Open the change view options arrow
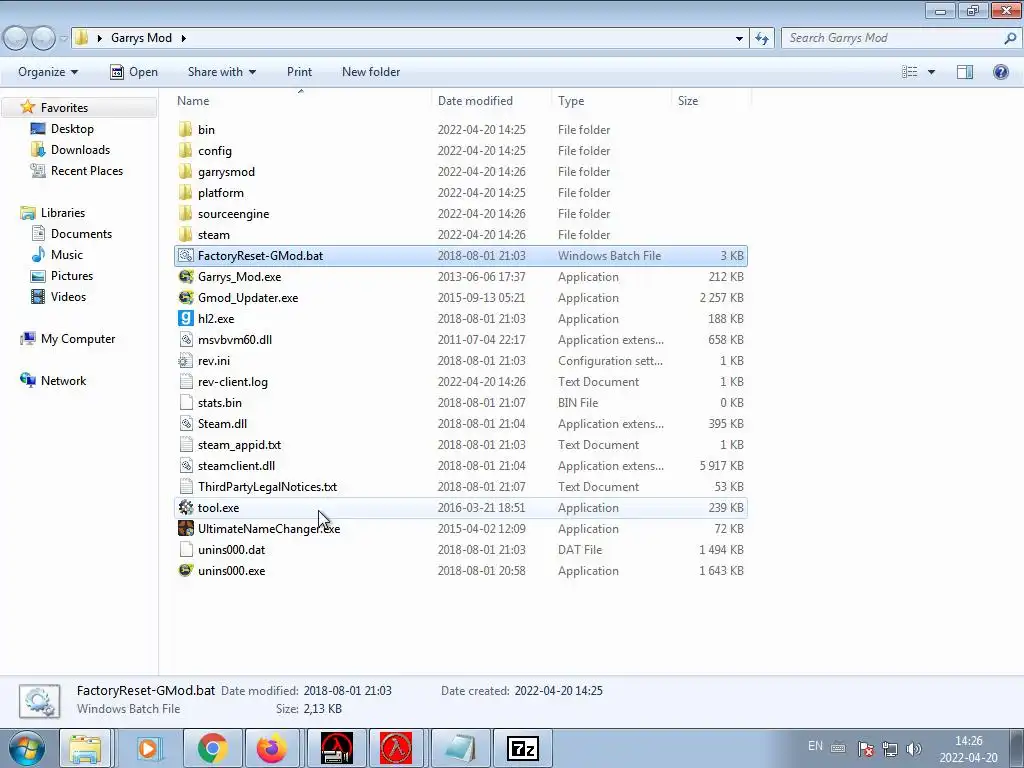The height and width of the screenshot is (768, 1024). click(931, 72)
